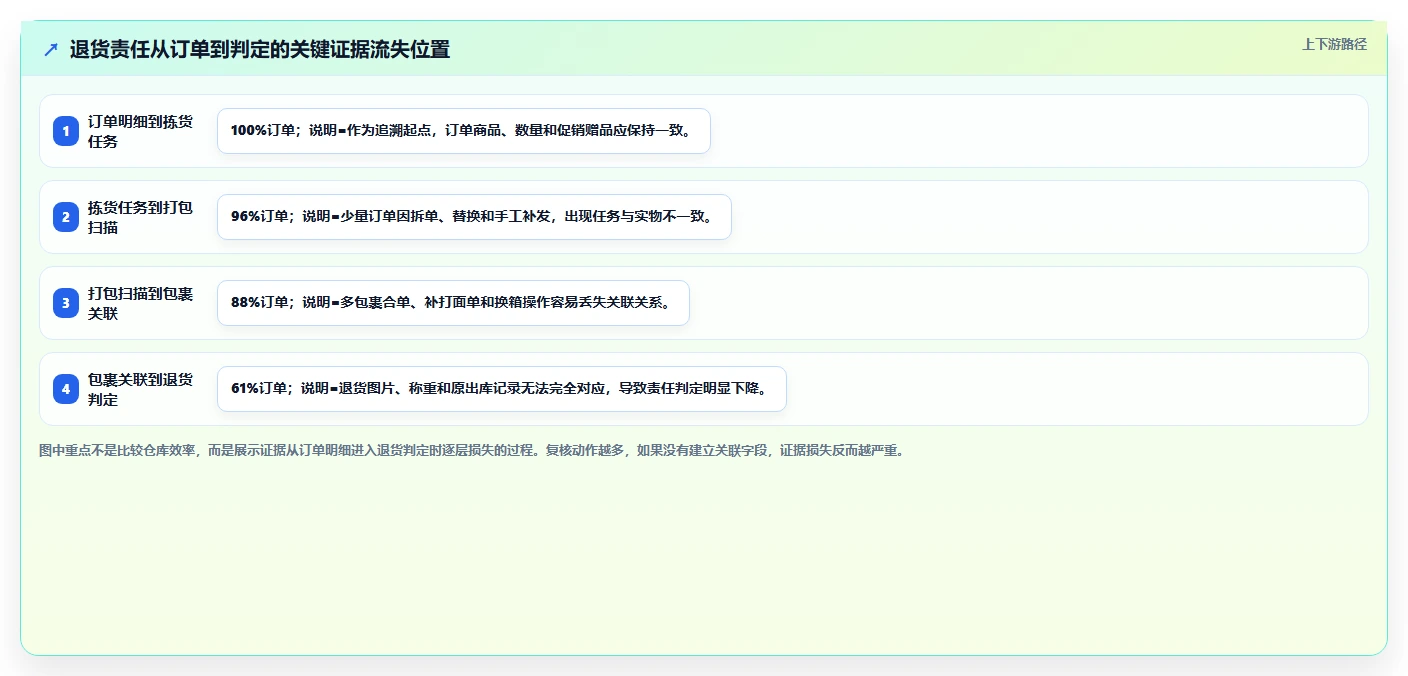Click the title 退货责任从订单到判定的关键证据流失位置
Image resolution: width=1408 pixels, height=676 pixels.
pos(259,49)
